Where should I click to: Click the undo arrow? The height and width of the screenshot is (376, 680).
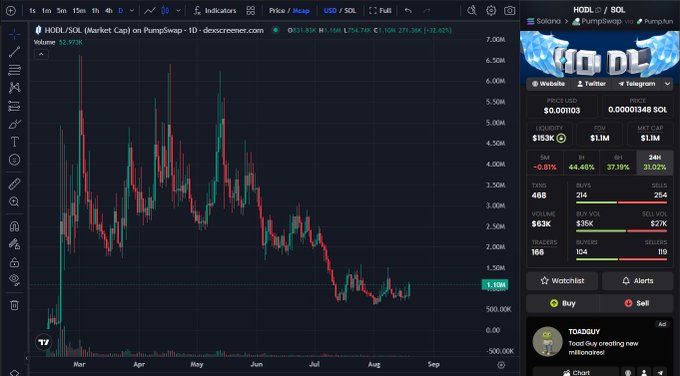coord(408,10)
